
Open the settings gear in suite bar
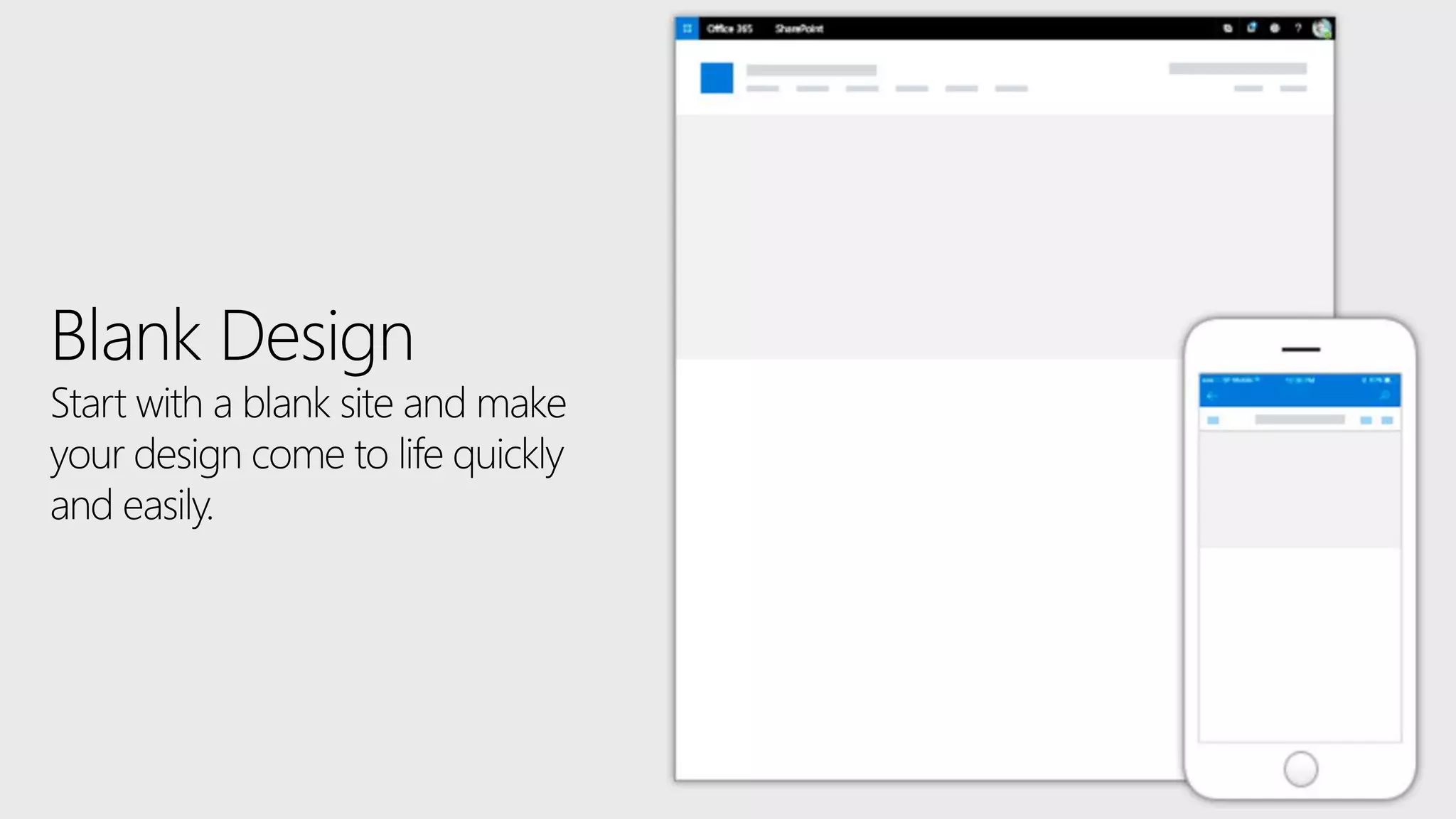tap(1275, 28)
